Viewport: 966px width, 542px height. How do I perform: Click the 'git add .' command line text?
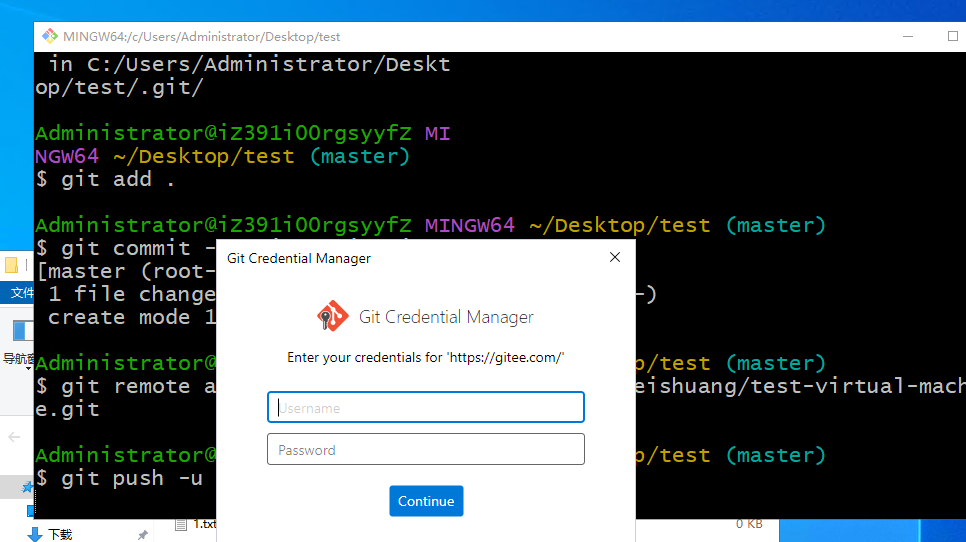pos(105,179)
